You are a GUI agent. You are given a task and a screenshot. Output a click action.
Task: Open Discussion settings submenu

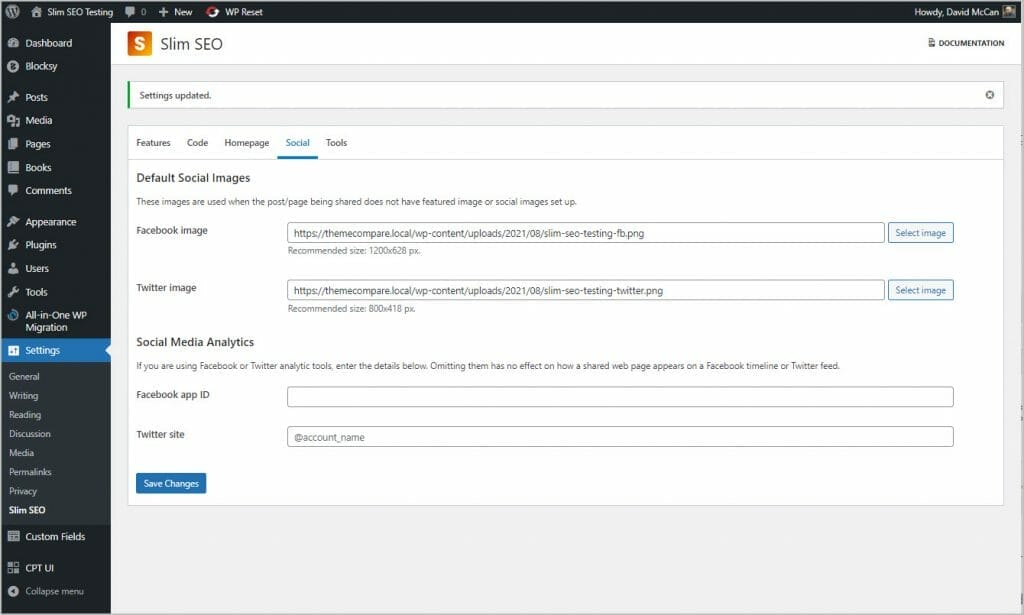tap(29, 434)
